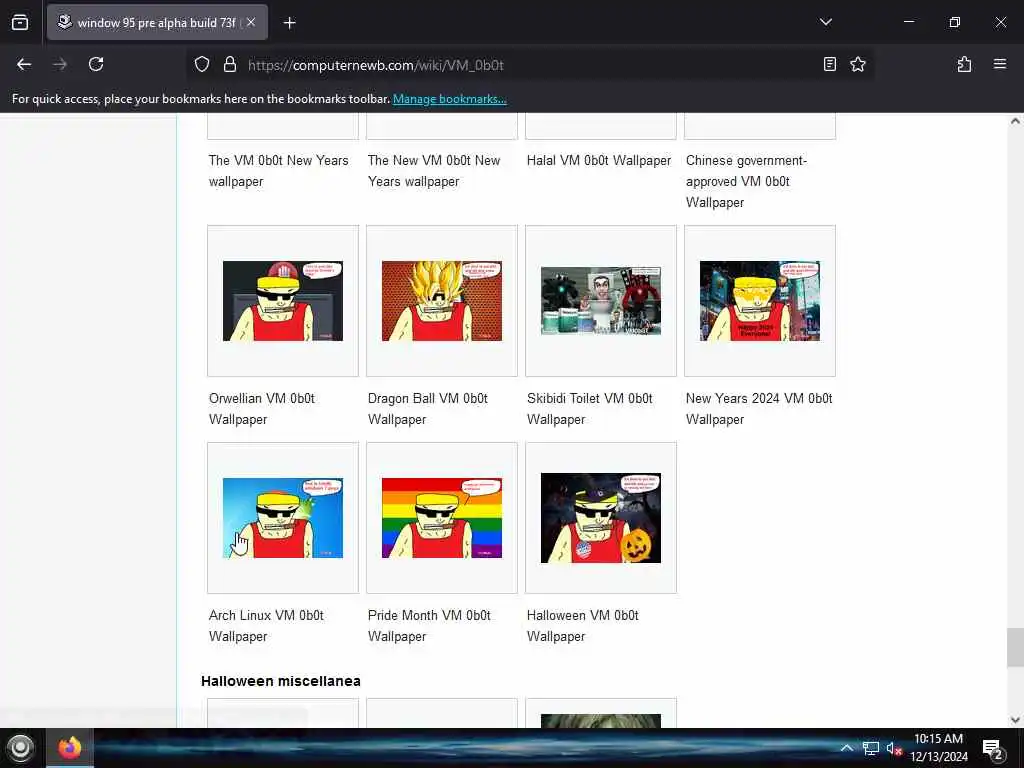Click 'Orwellian VM 0b0t Wallpaper' caption text
Screen dimensions: 1024x768
coord(262,409)
